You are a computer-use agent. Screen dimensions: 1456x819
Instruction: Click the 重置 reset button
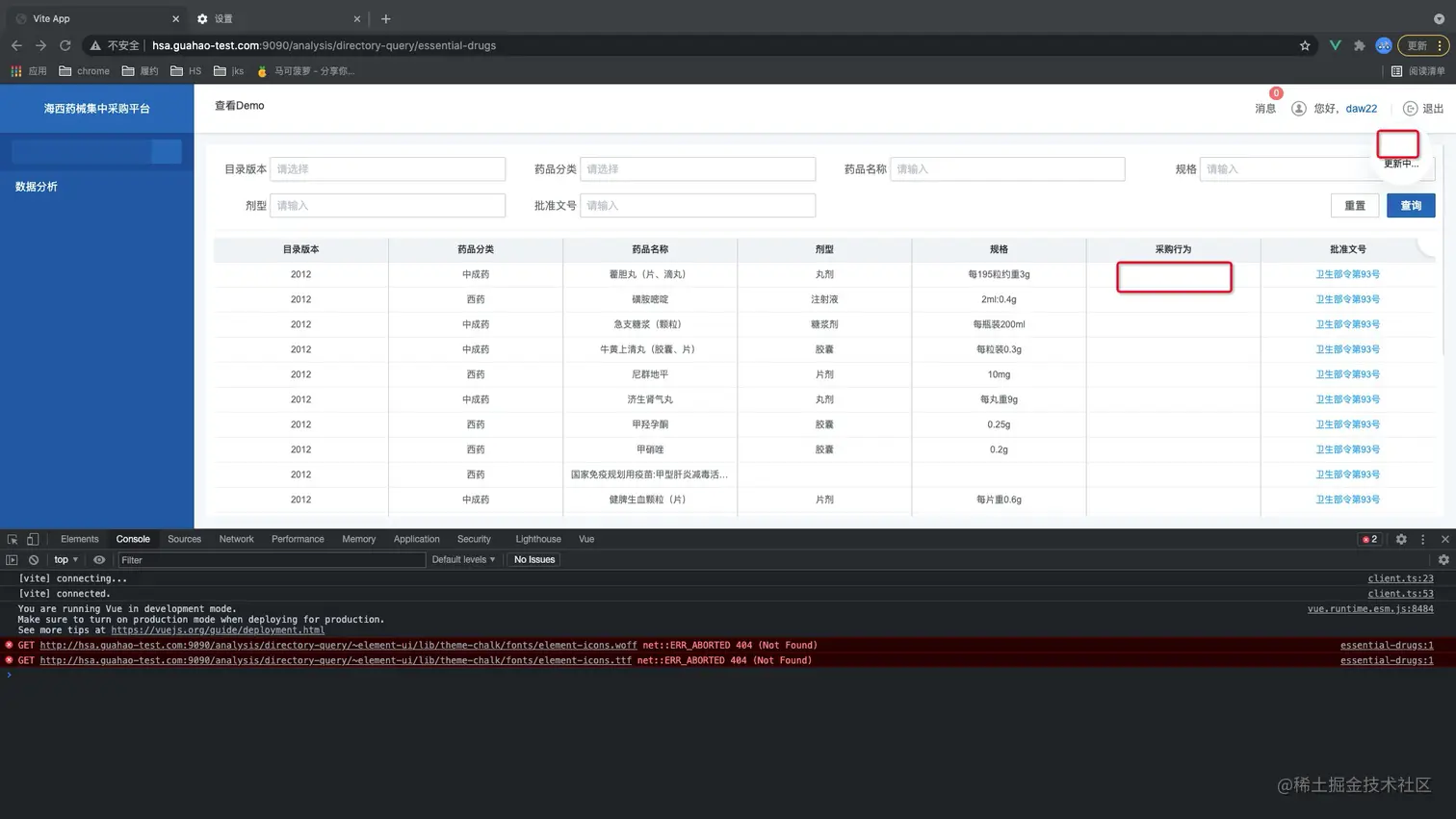click(x=1355, y=206)
